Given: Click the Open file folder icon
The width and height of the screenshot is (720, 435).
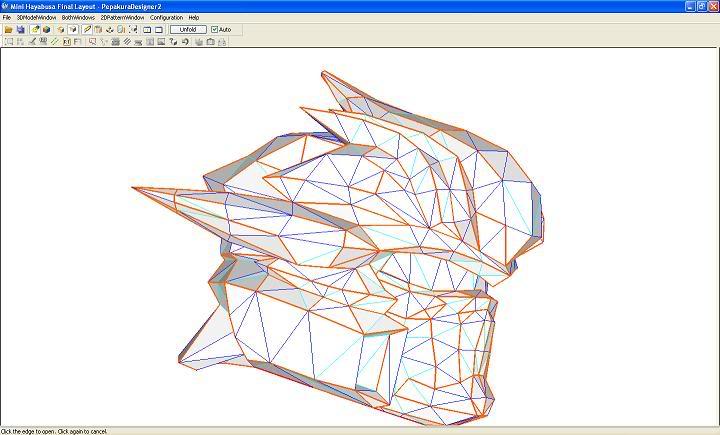Looking at the screenshot, I should [8, 29].
